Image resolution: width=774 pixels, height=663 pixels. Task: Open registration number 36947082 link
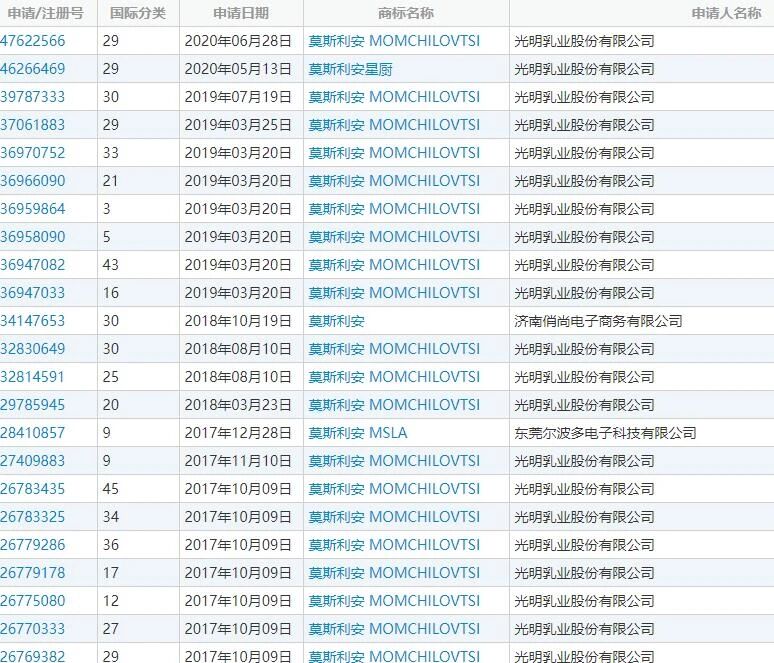pyautogui.click(x=33, y=265)
